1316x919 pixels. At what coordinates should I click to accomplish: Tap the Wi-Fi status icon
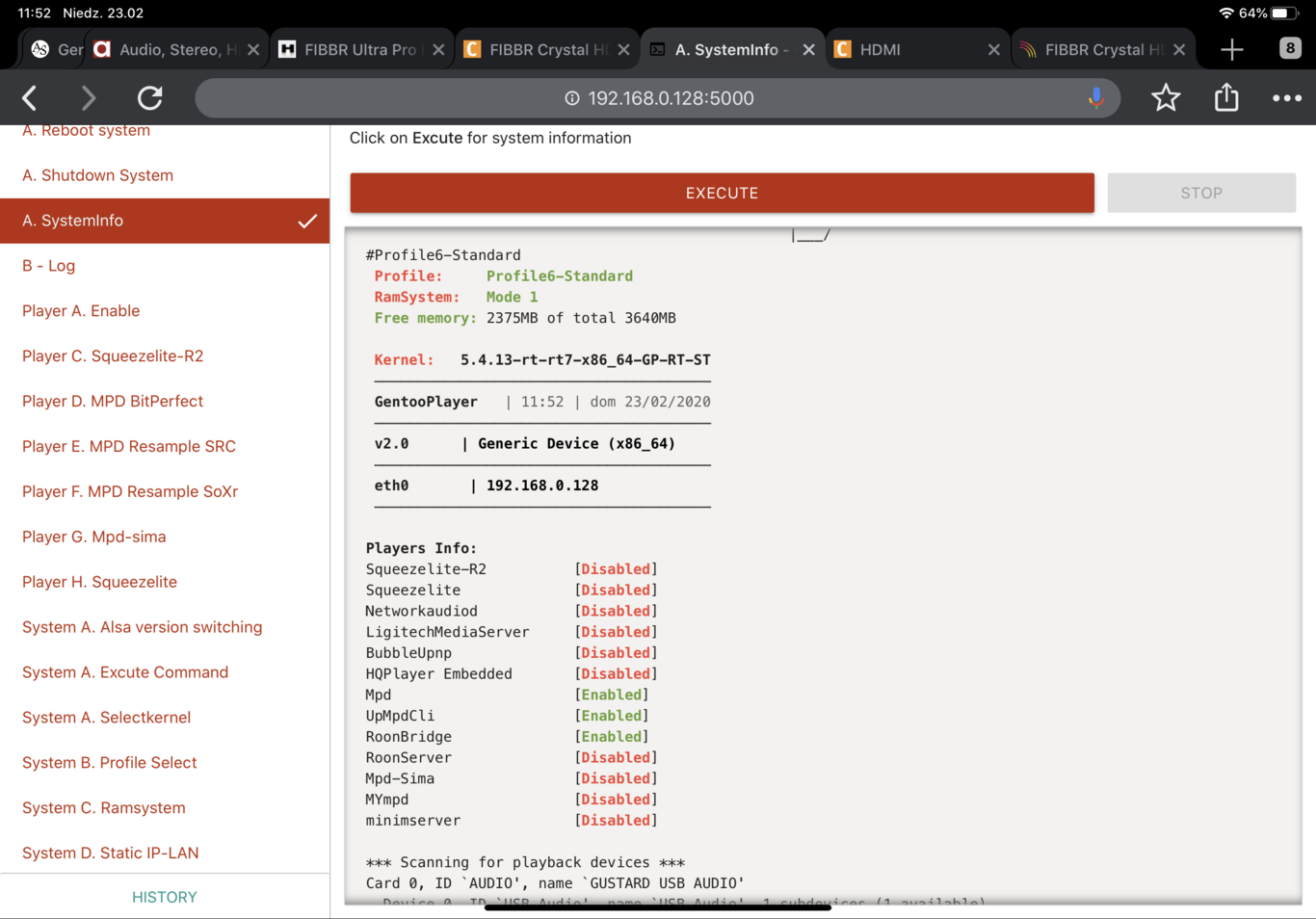pos(1225,13)
